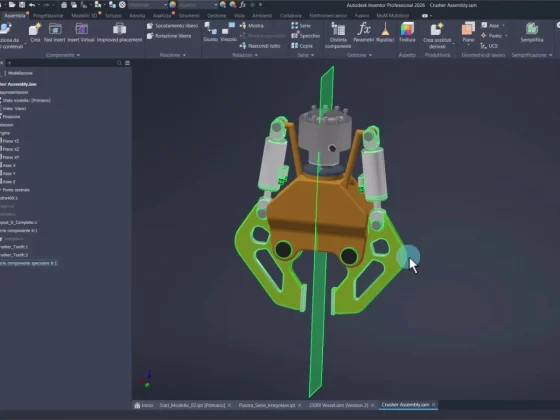560x420 pixels.
Task: Click the Ripulisci broom tool
Action: [385, 32]
